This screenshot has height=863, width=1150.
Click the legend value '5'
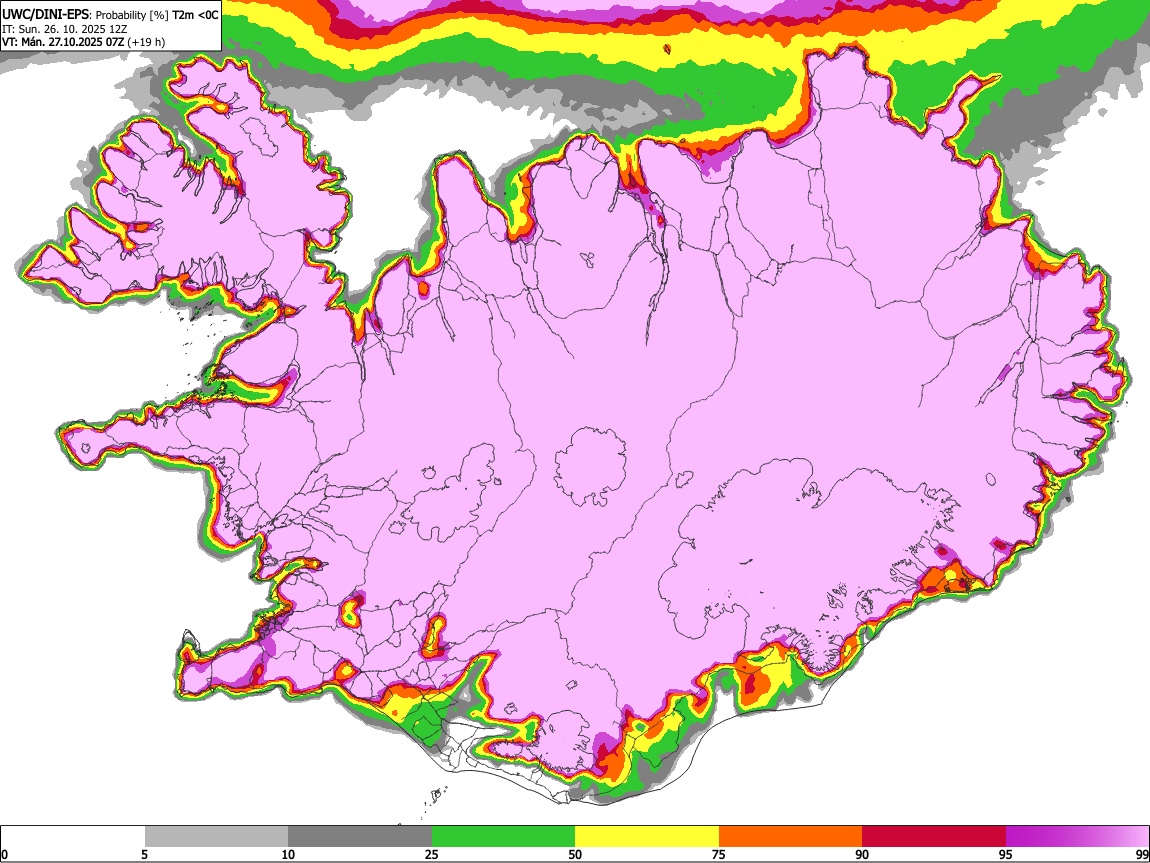[145, 854]
